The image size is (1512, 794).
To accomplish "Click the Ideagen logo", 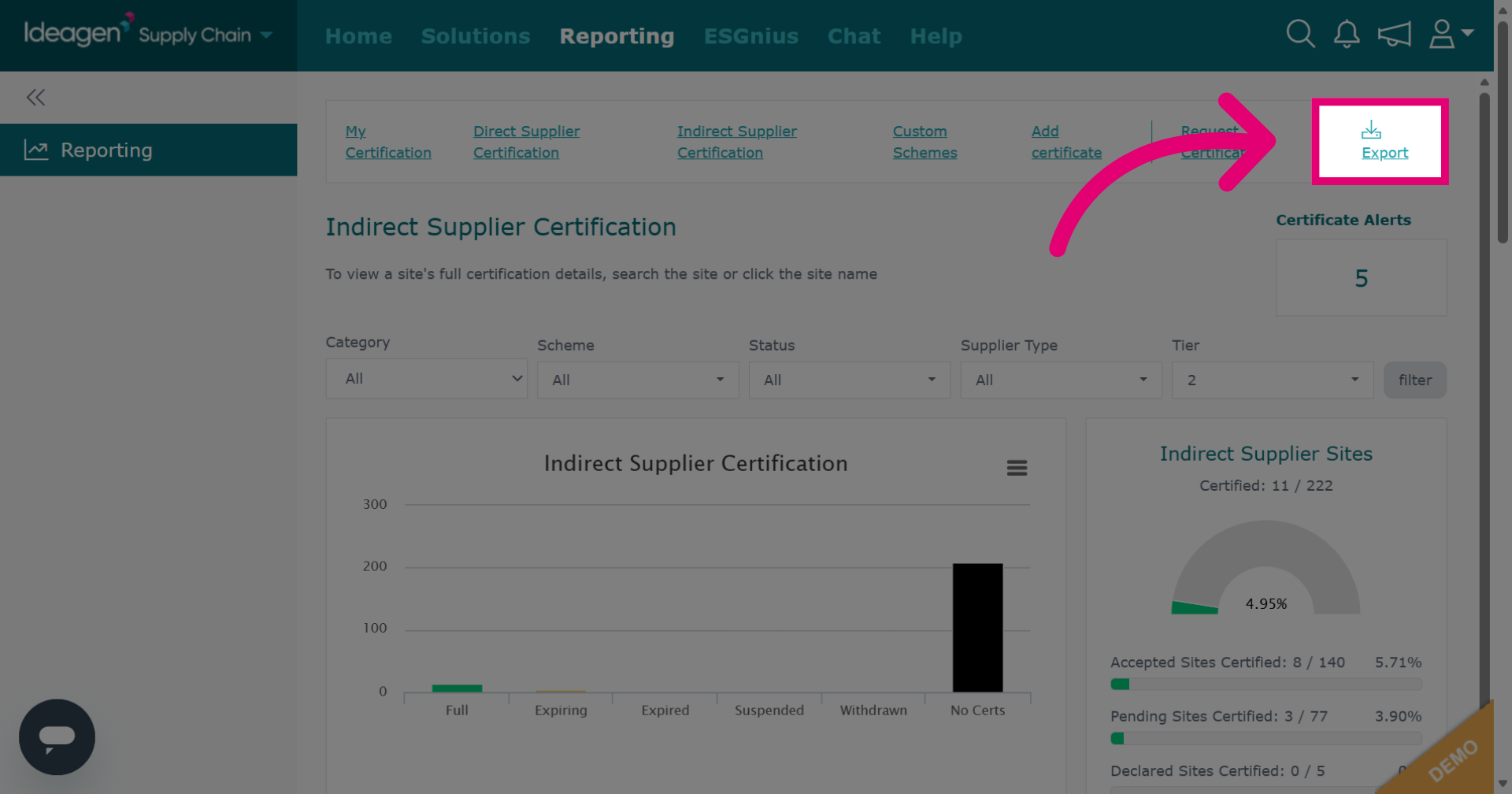I will click(x=77, y=32).
